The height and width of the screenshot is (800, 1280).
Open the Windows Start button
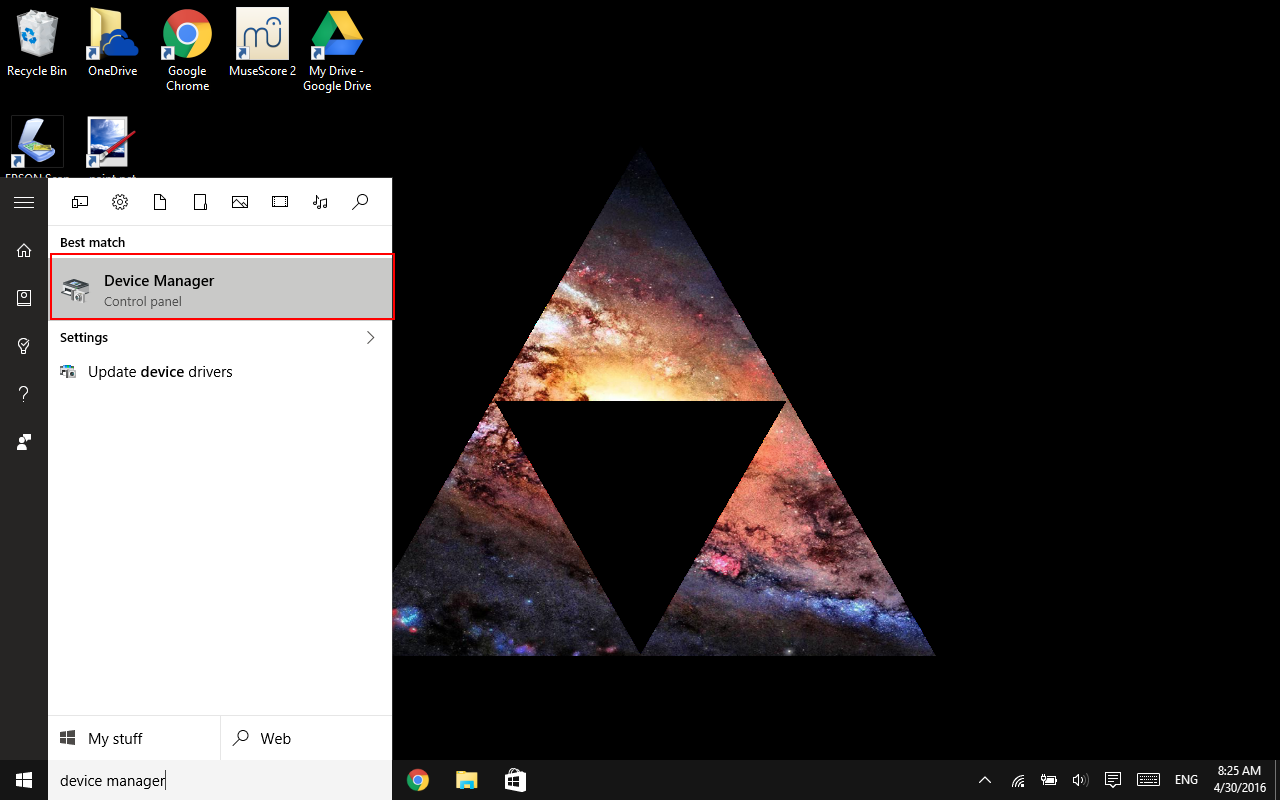[x=24, y=780]
